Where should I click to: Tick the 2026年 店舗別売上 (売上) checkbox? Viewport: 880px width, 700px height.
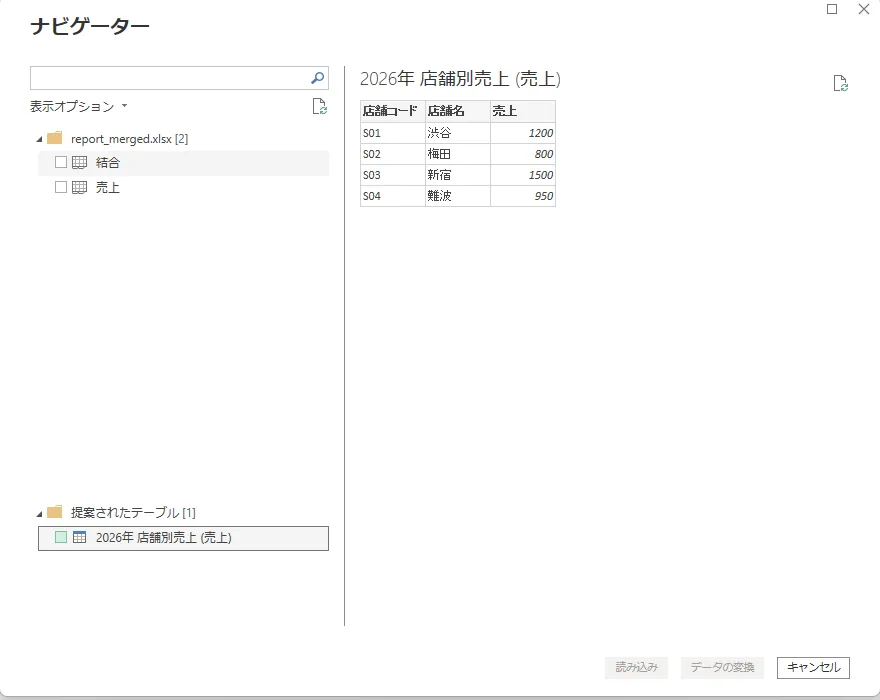[61, 537]
